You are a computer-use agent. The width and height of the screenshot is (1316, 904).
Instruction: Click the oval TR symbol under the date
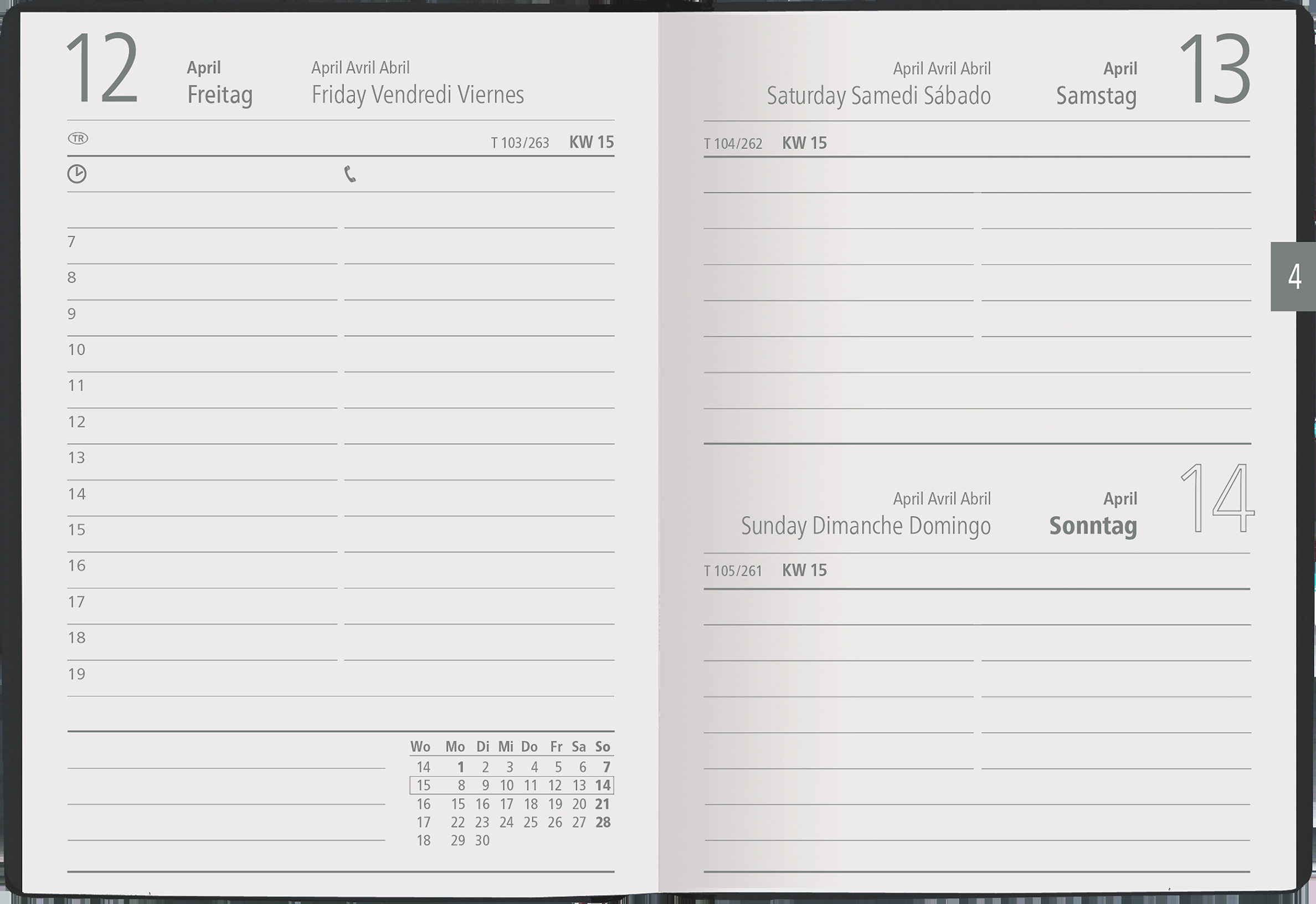[x=78, y=138]
